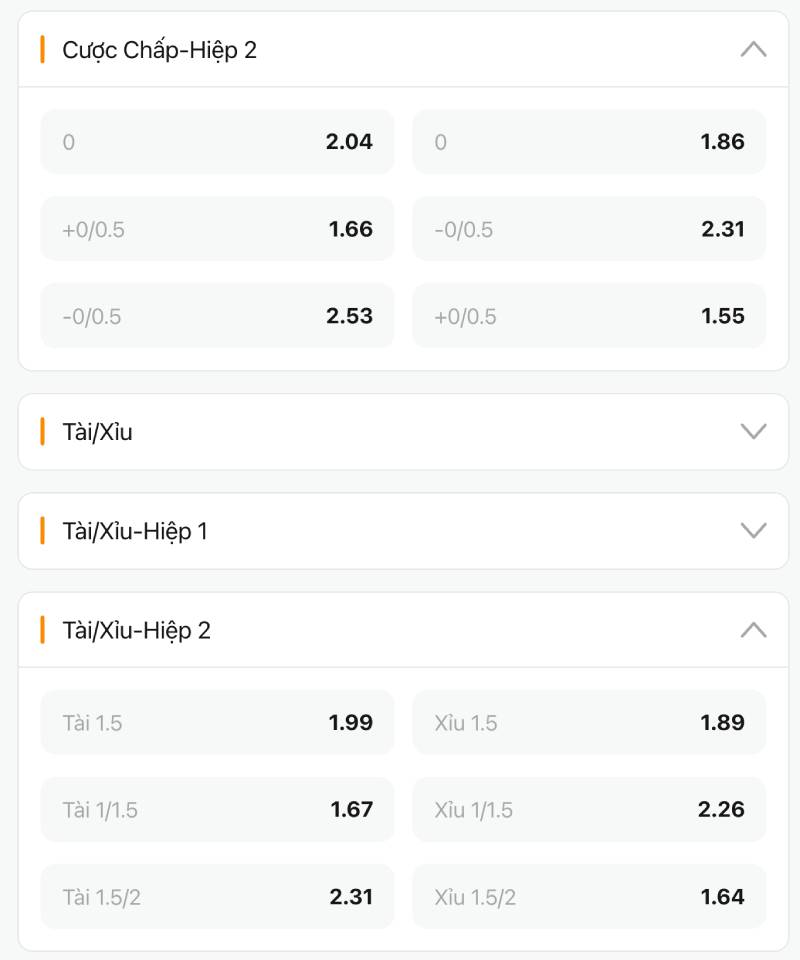Viewport: 800px width, 960px height.
Task: Select Tài 1/1.5 at odds 1.67
Action: click(217, 809)
